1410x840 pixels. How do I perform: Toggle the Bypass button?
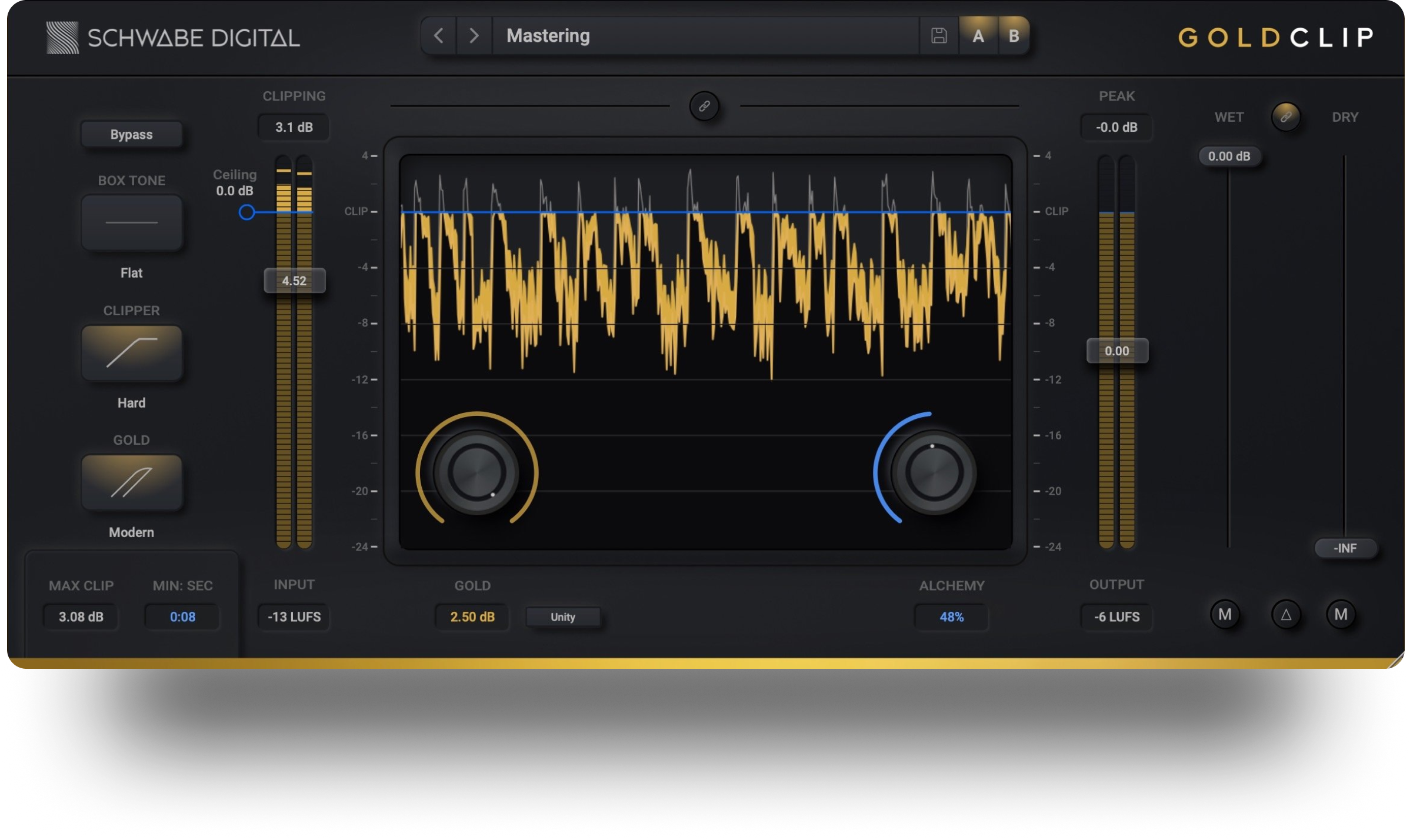pyautogui.click(x=131, y=134)
